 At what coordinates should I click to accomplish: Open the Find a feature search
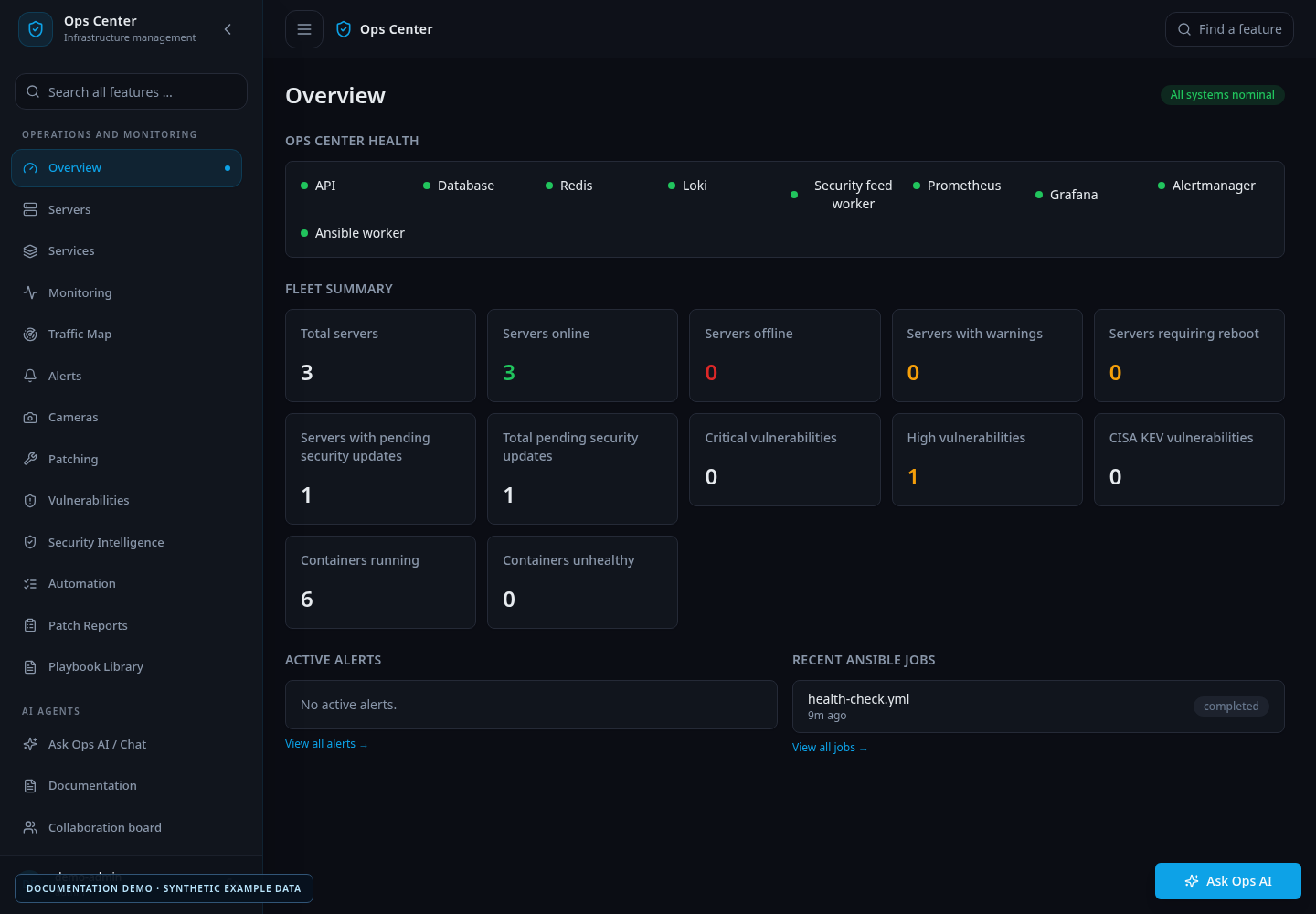(x=1229, y=29)
